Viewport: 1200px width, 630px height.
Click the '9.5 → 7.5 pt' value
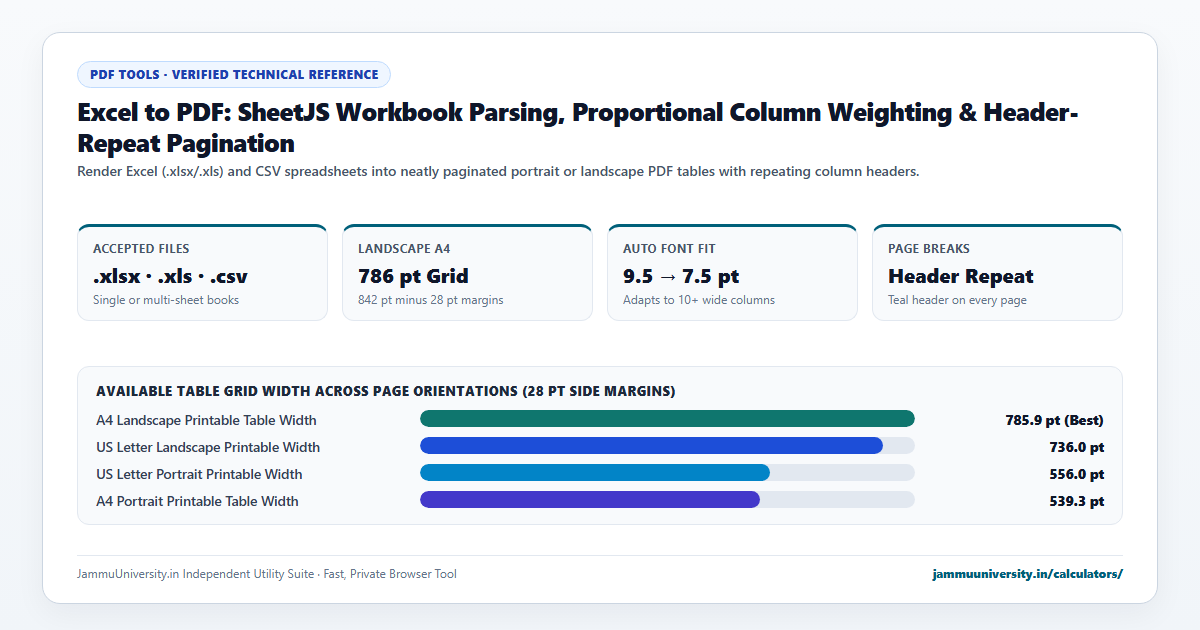point(681,276)
